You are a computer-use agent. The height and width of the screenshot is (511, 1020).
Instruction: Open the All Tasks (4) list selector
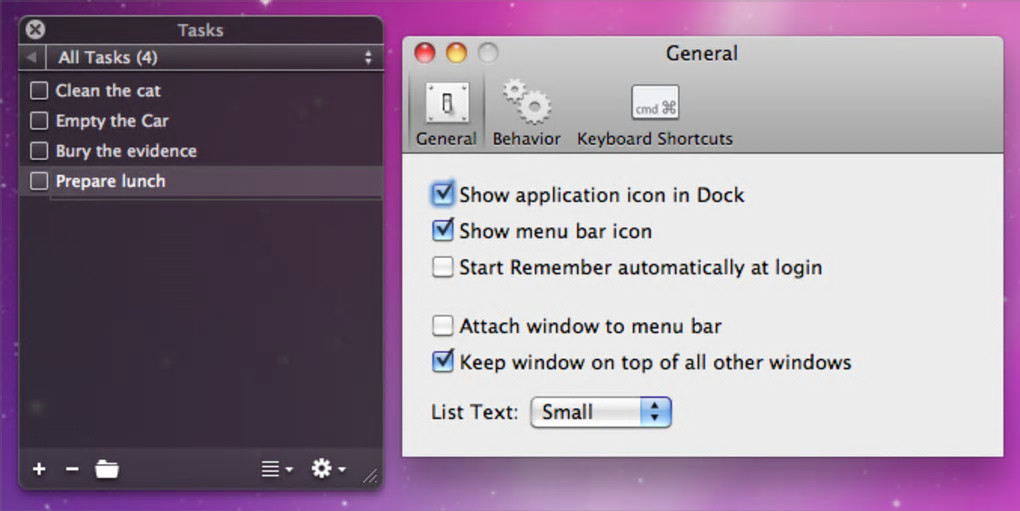(215, 57)
